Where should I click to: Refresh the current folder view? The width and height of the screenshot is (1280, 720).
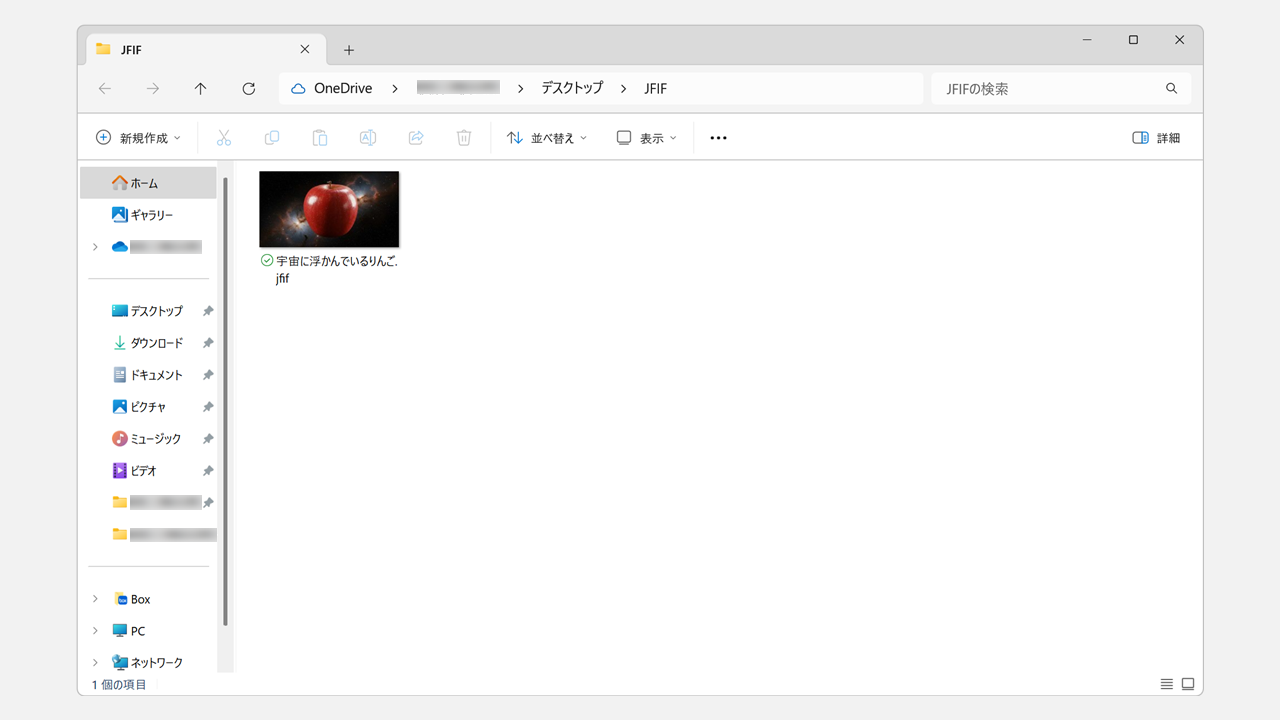point(249,89)
